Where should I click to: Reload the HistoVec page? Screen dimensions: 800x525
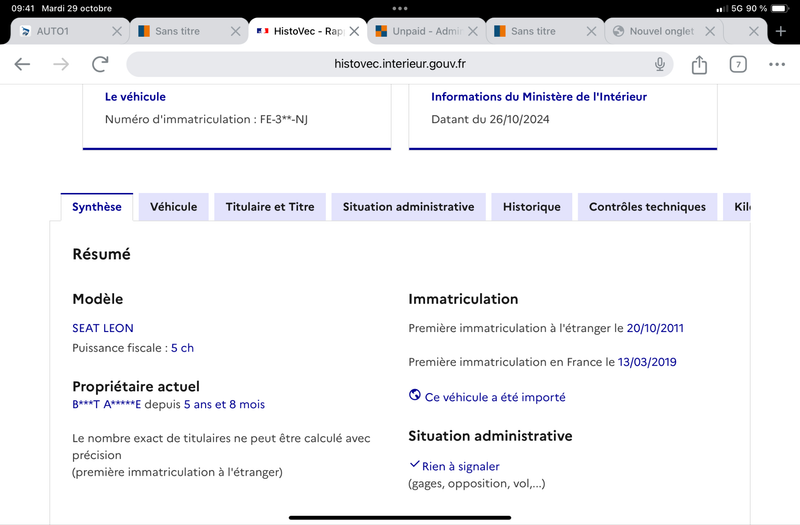101,64
